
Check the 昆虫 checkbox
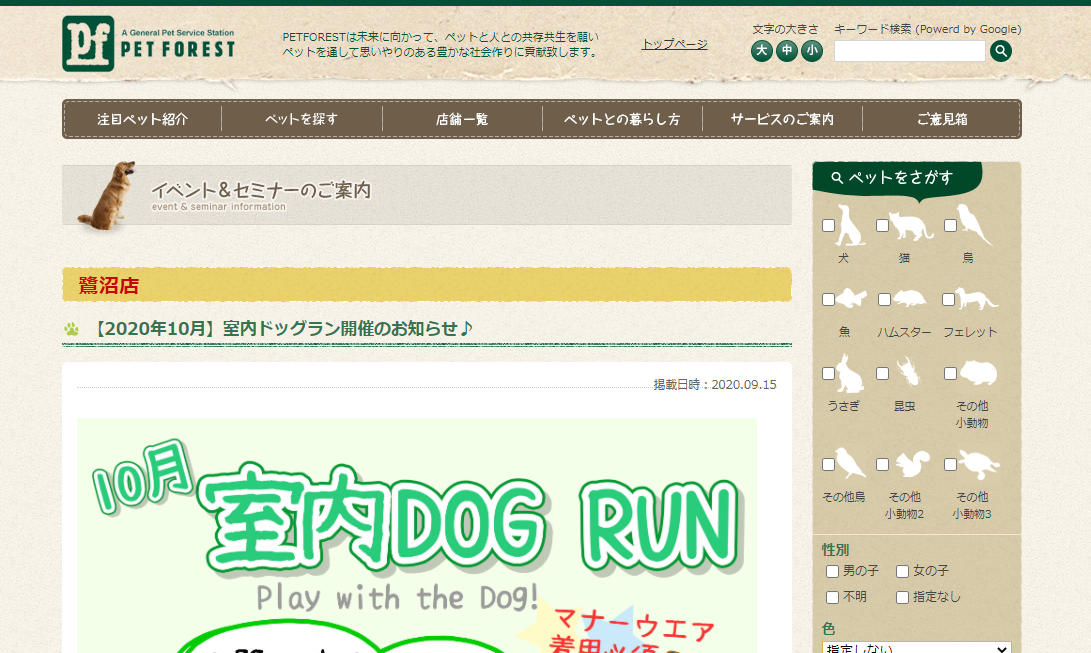(882, 373)
